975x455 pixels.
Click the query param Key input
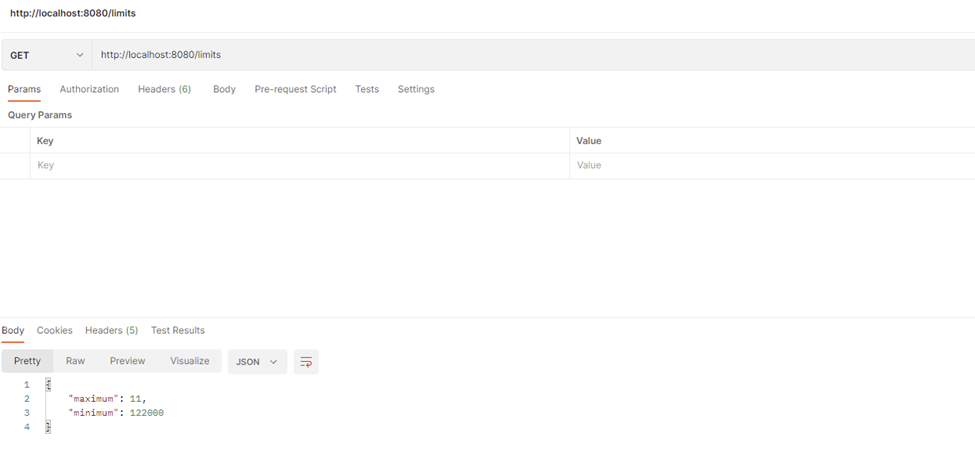pos(300,165)
